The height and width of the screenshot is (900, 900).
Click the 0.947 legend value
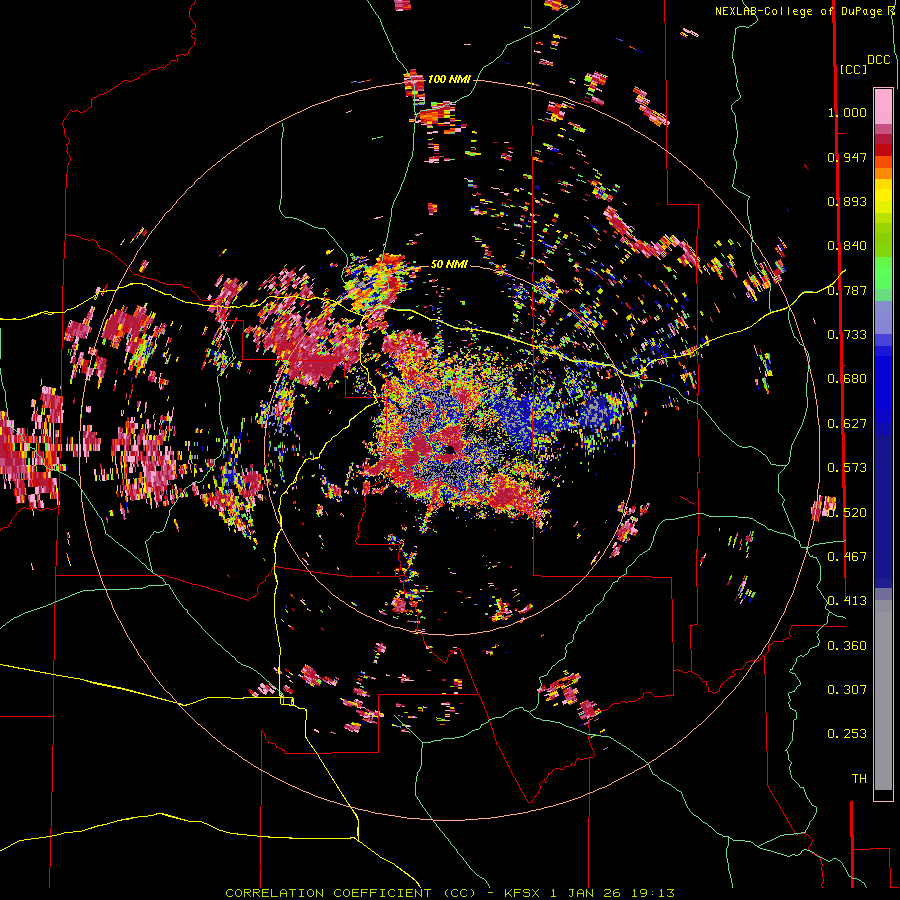pyautogui.click(x=847, y=157)
